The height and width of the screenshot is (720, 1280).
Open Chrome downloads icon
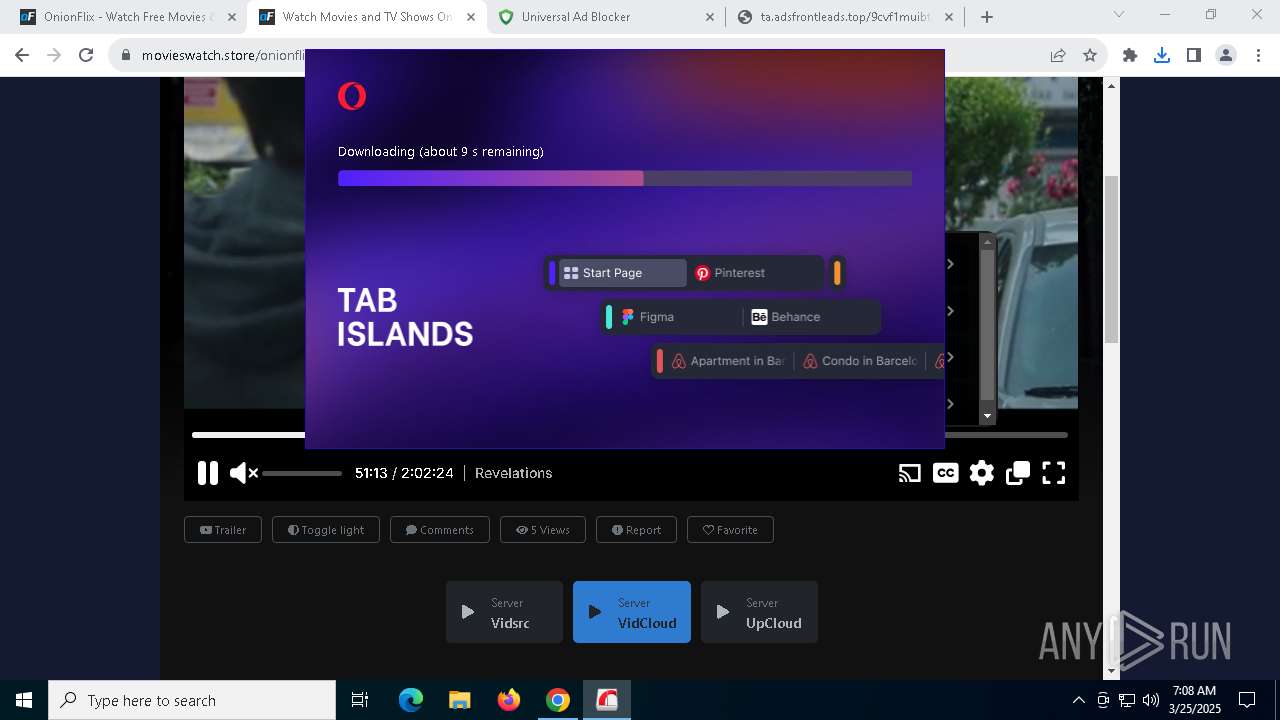click(x=1162, y=56)
